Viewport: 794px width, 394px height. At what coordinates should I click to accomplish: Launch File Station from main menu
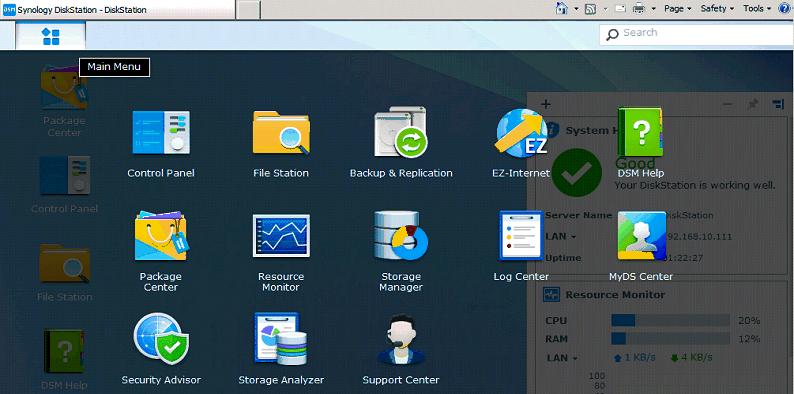click(x=281, y=144)
